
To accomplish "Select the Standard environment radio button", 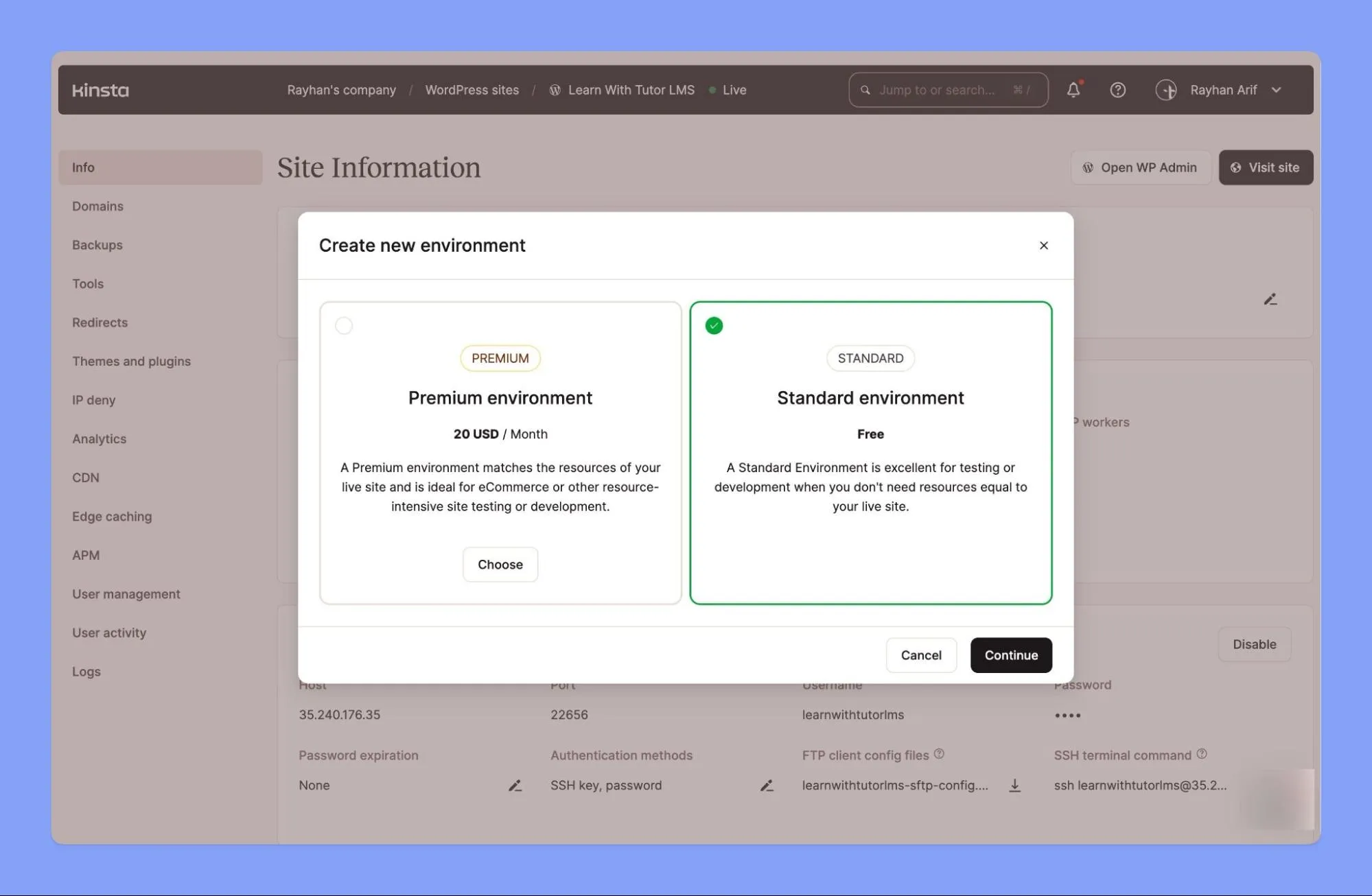I will click(x=713, y=325).
